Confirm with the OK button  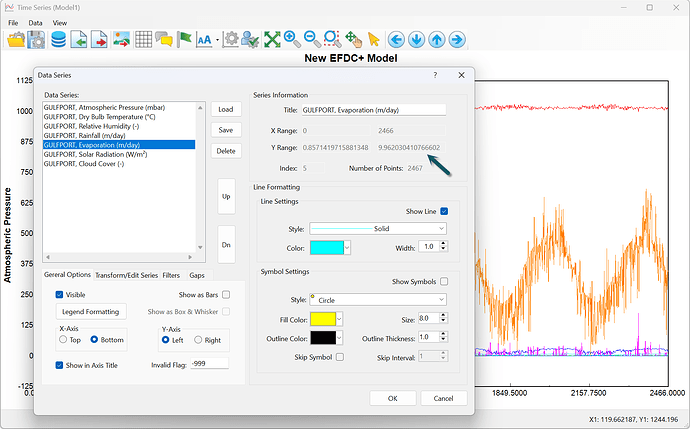393,398
